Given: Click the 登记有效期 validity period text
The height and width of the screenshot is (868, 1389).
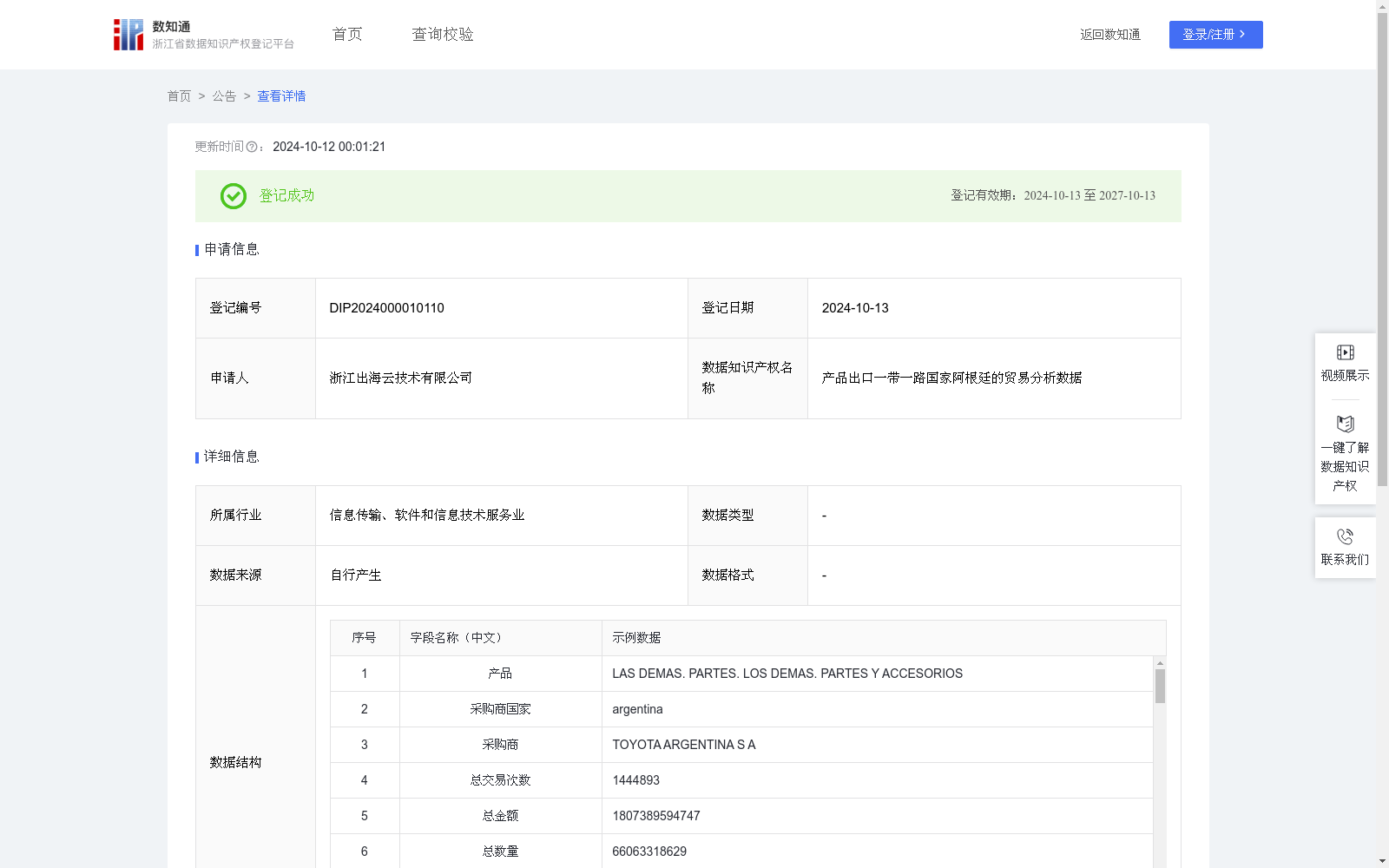Looking at the screenshot, I should pos(1053,195).
